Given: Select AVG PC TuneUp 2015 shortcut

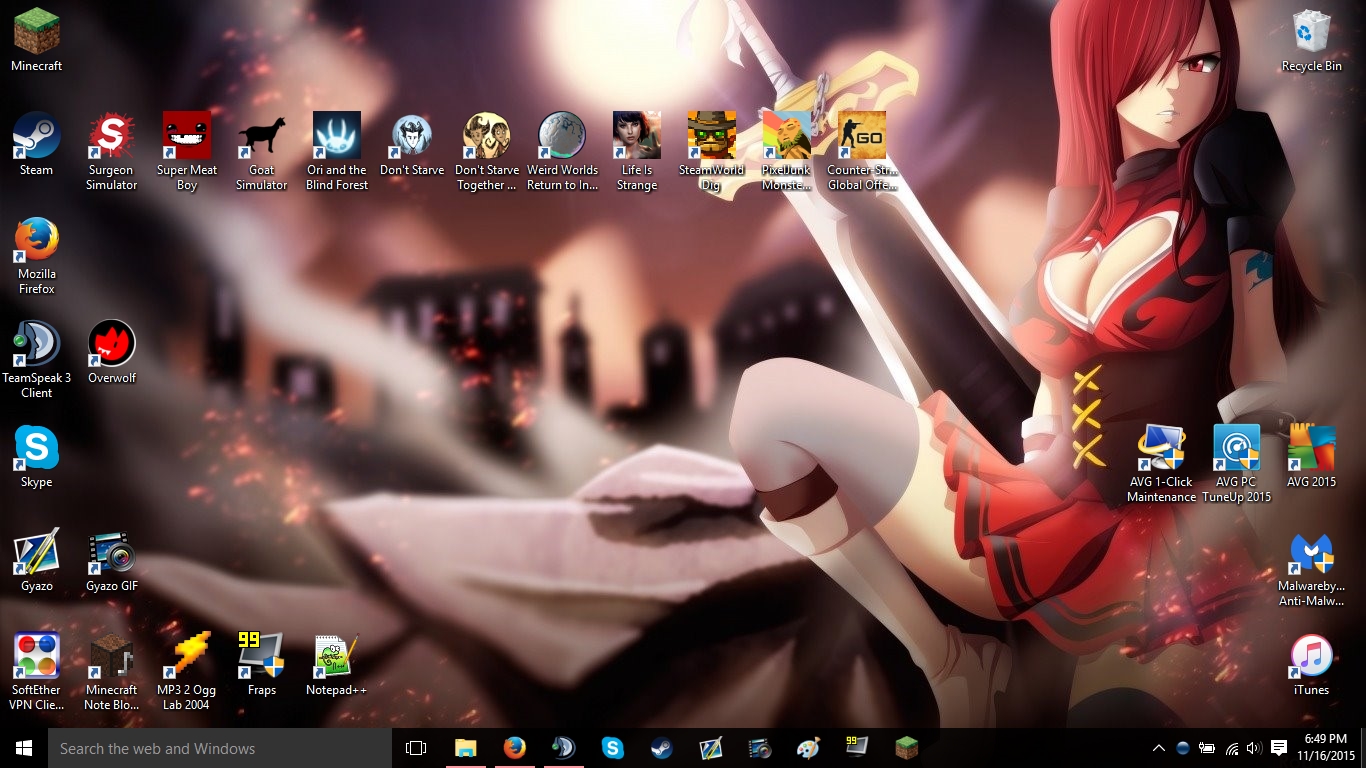Looking at the screenshot, I should pos(1237,464).
